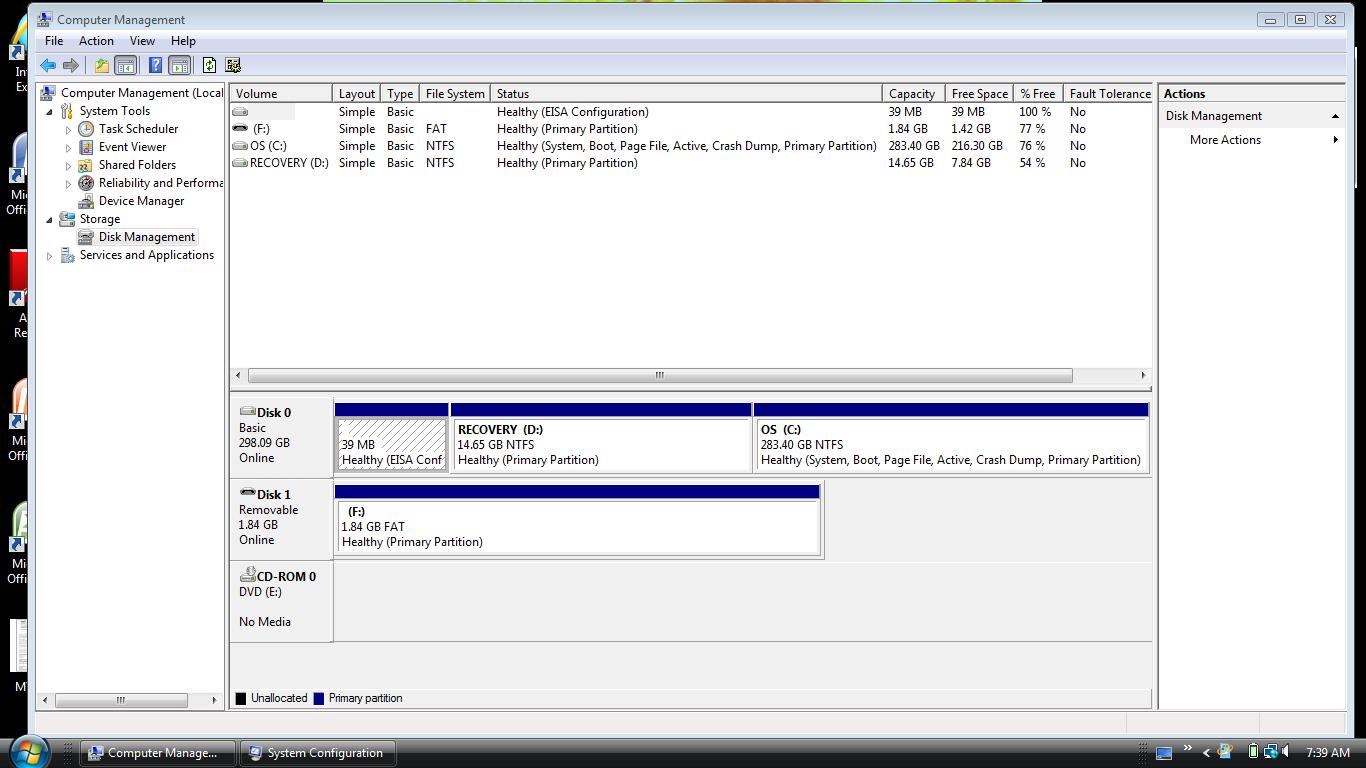Click the Refresh toolbar icon
1366x768 pixels.
[209, 65]
